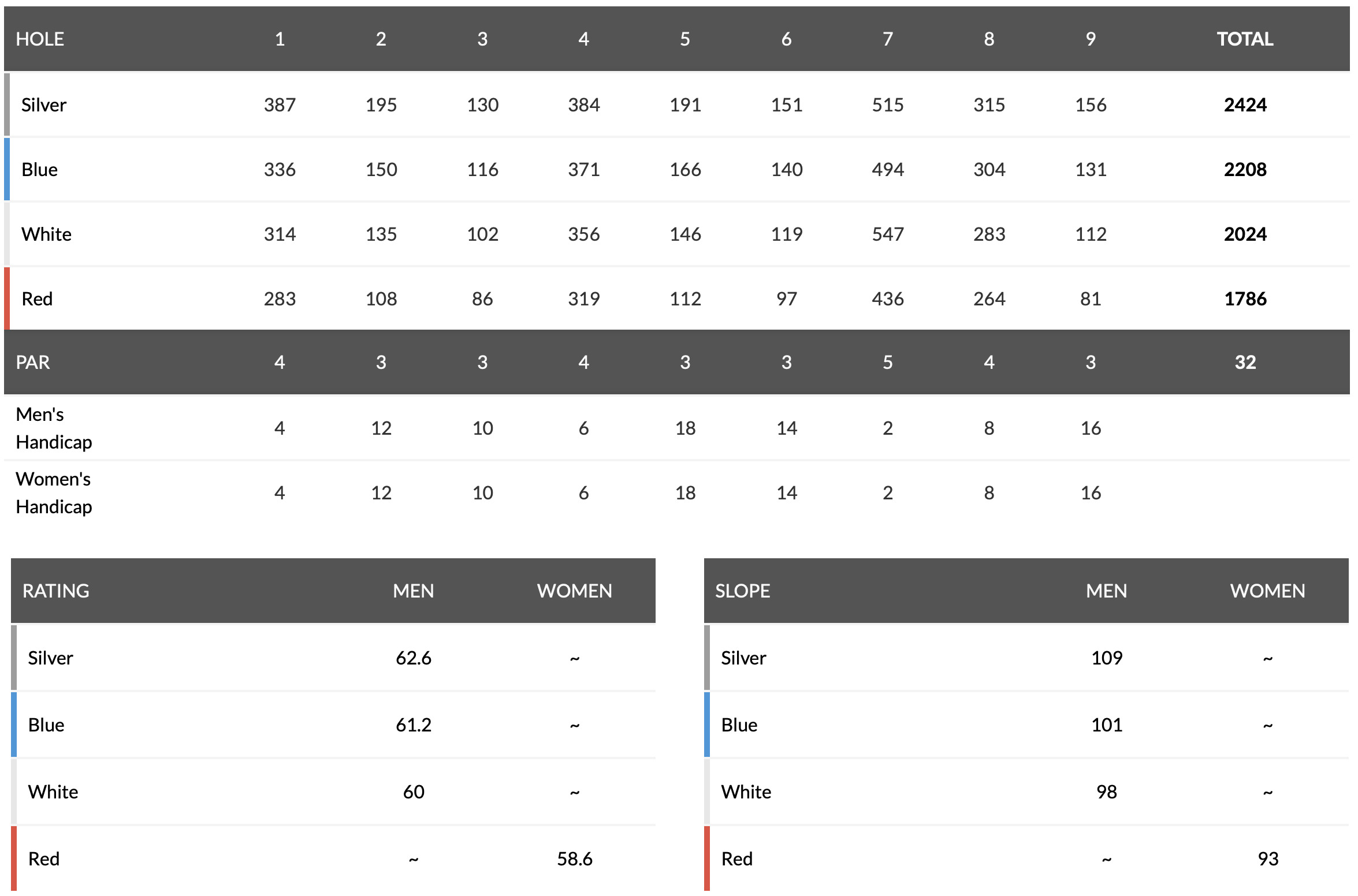
Task: Click the SLOPE table header
Action: (742, 591)
